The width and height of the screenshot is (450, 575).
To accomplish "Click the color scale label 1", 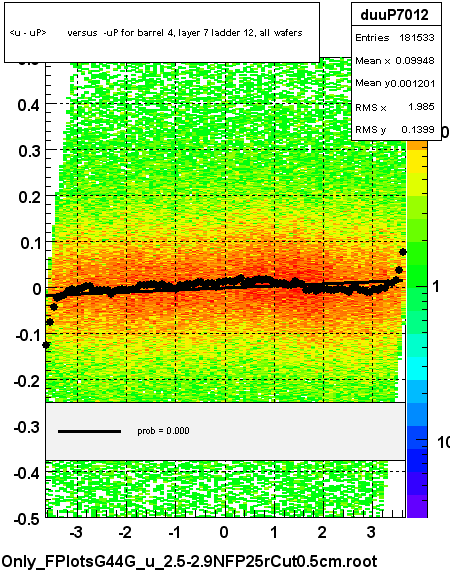I will click(436, 286).
